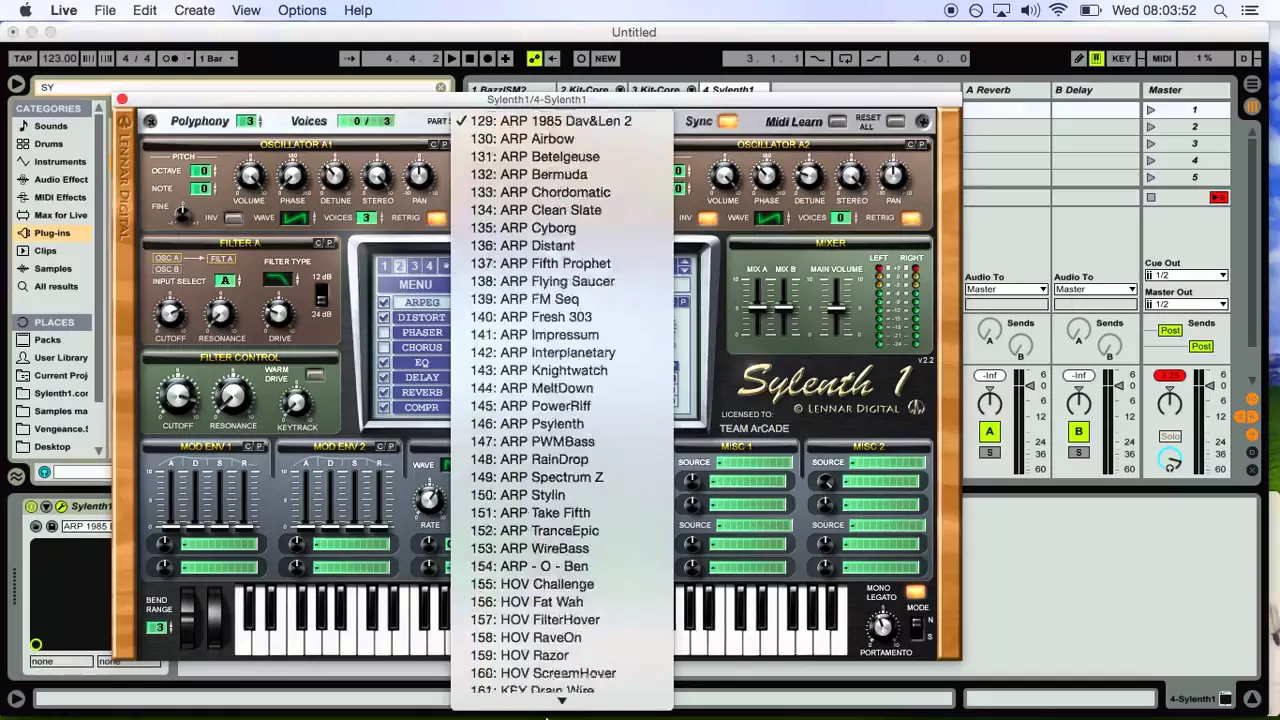Viewport: 1280px width, 720px height.
Task: Click the Play button in Live transport
Action: click(452, 59)
